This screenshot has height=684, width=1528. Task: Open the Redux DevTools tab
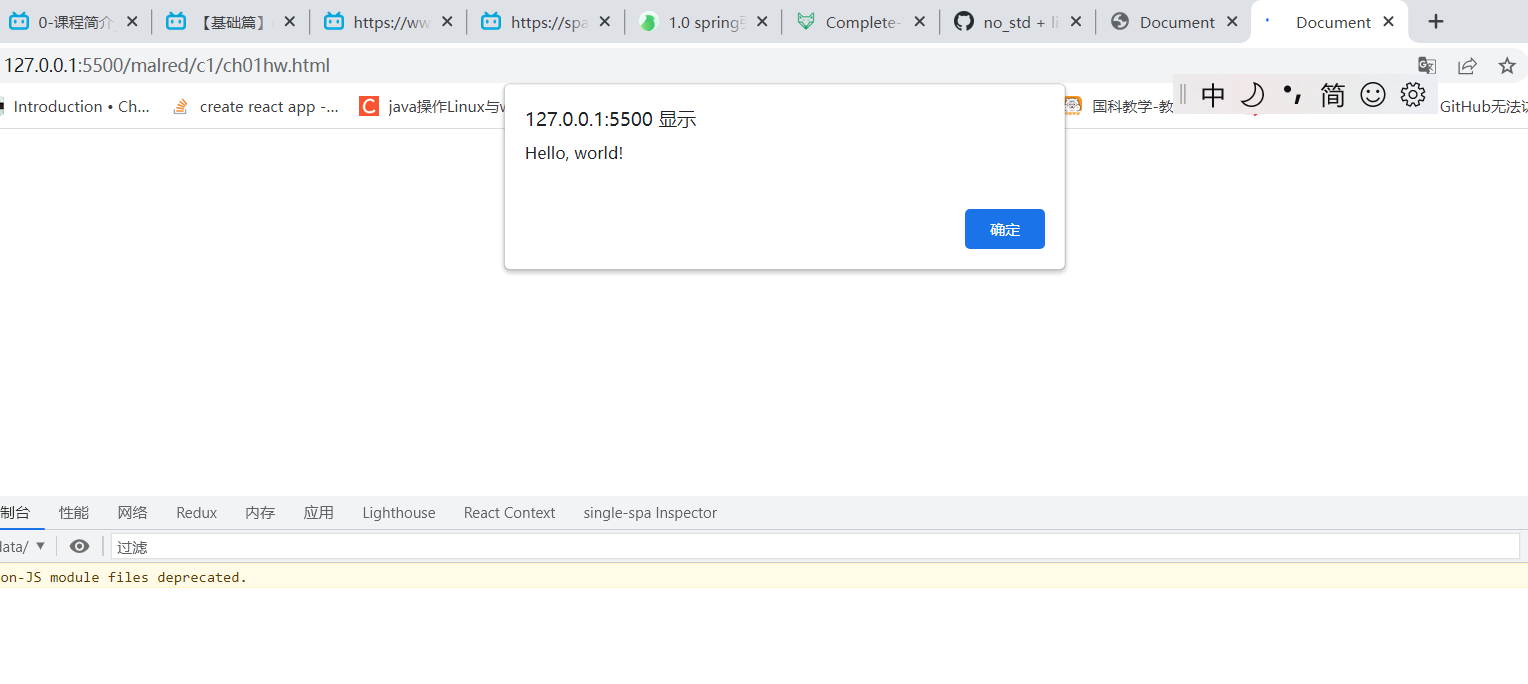tap(196, 513)
